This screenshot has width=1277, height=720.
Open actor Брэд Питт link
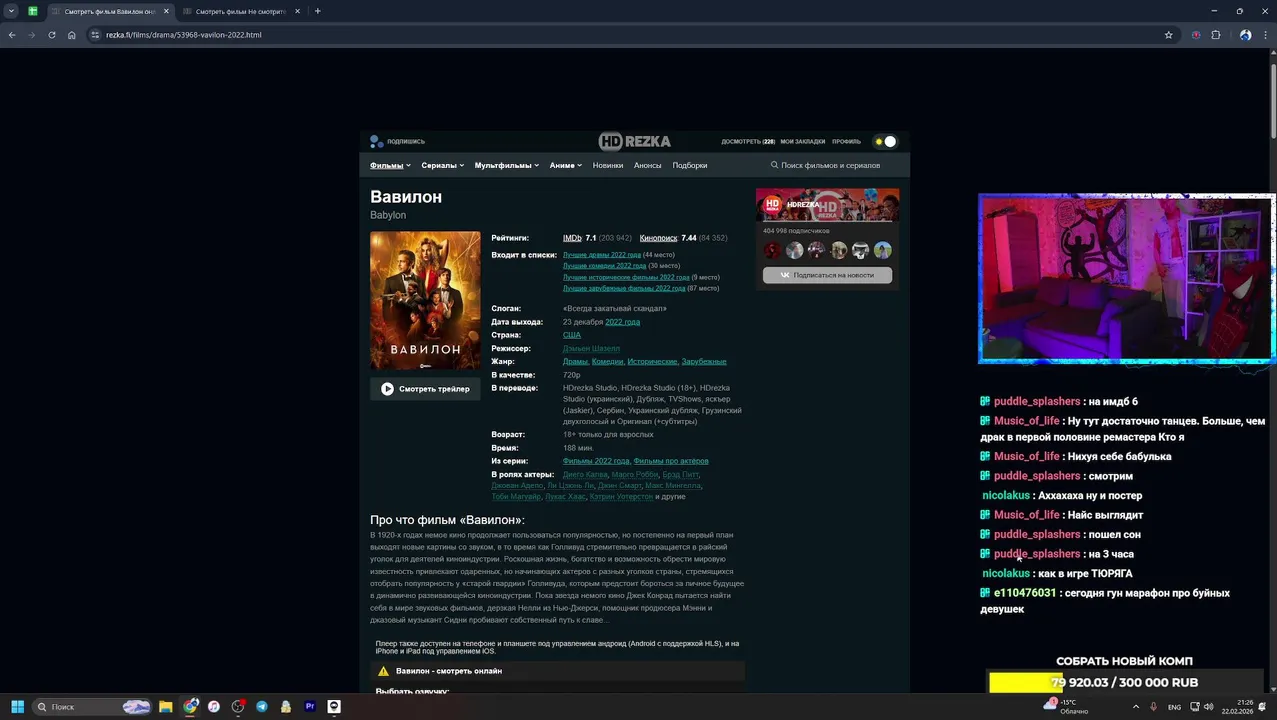click(681, 474)
